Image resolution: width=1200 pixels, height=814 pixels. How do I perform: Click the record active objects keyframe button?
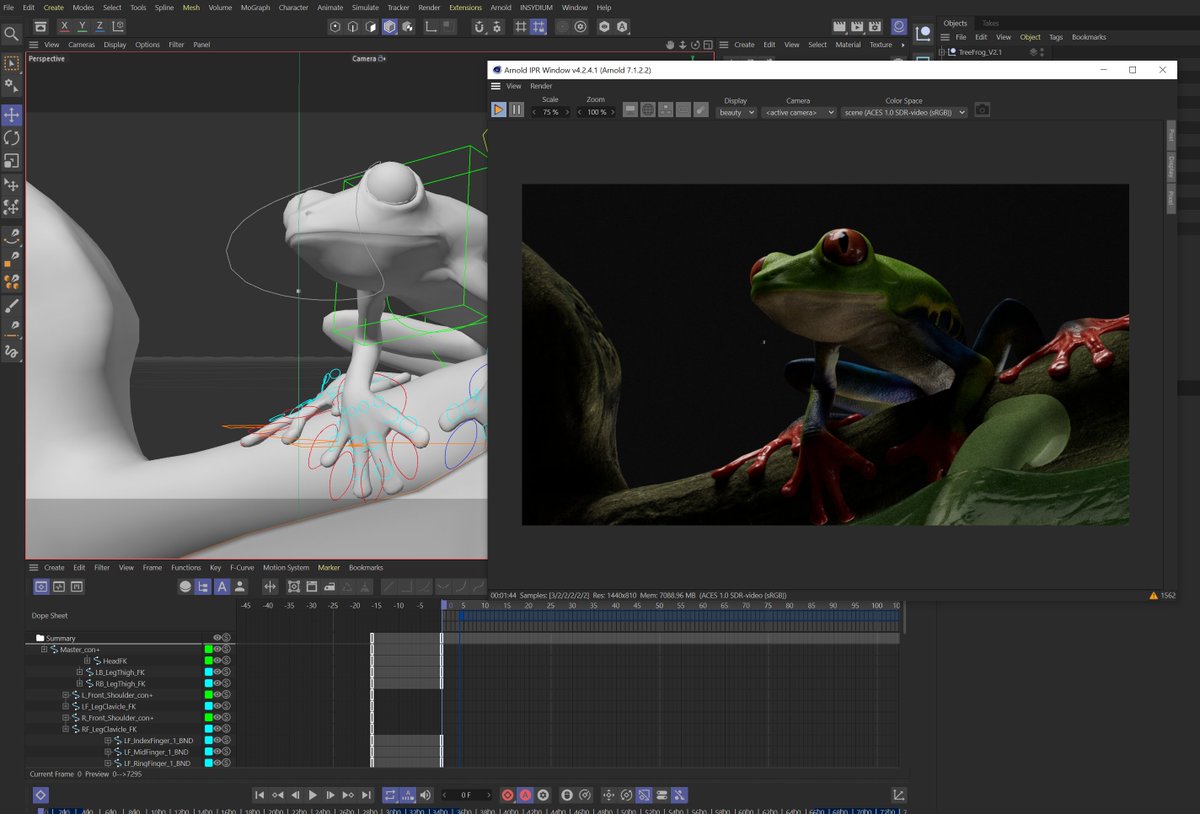508,795
